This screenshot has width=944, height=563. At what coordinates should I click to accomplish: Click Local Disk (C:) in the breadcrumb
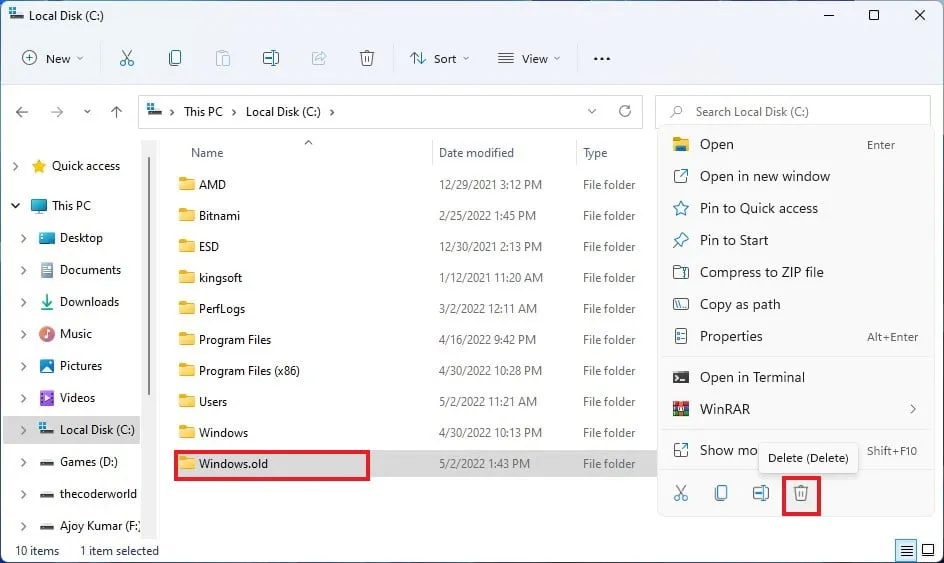coord(283,111)
